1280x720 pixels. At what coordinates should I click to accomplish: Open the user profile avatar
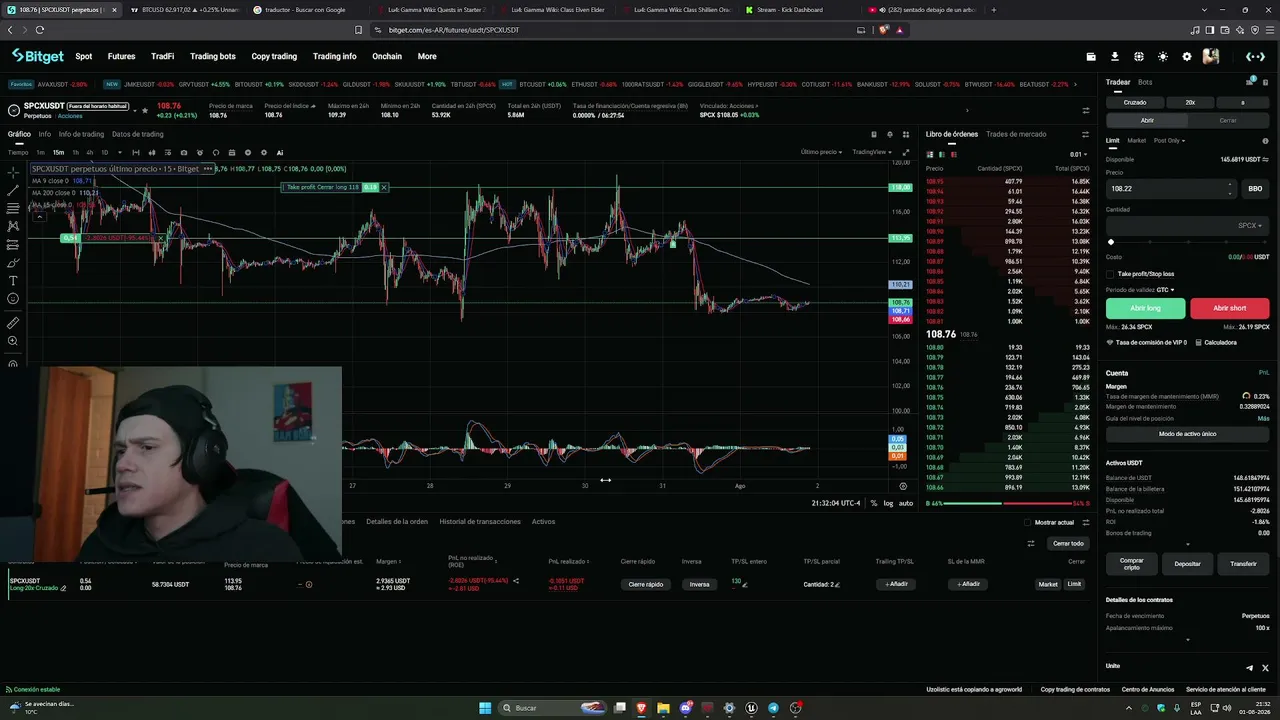1211,56
